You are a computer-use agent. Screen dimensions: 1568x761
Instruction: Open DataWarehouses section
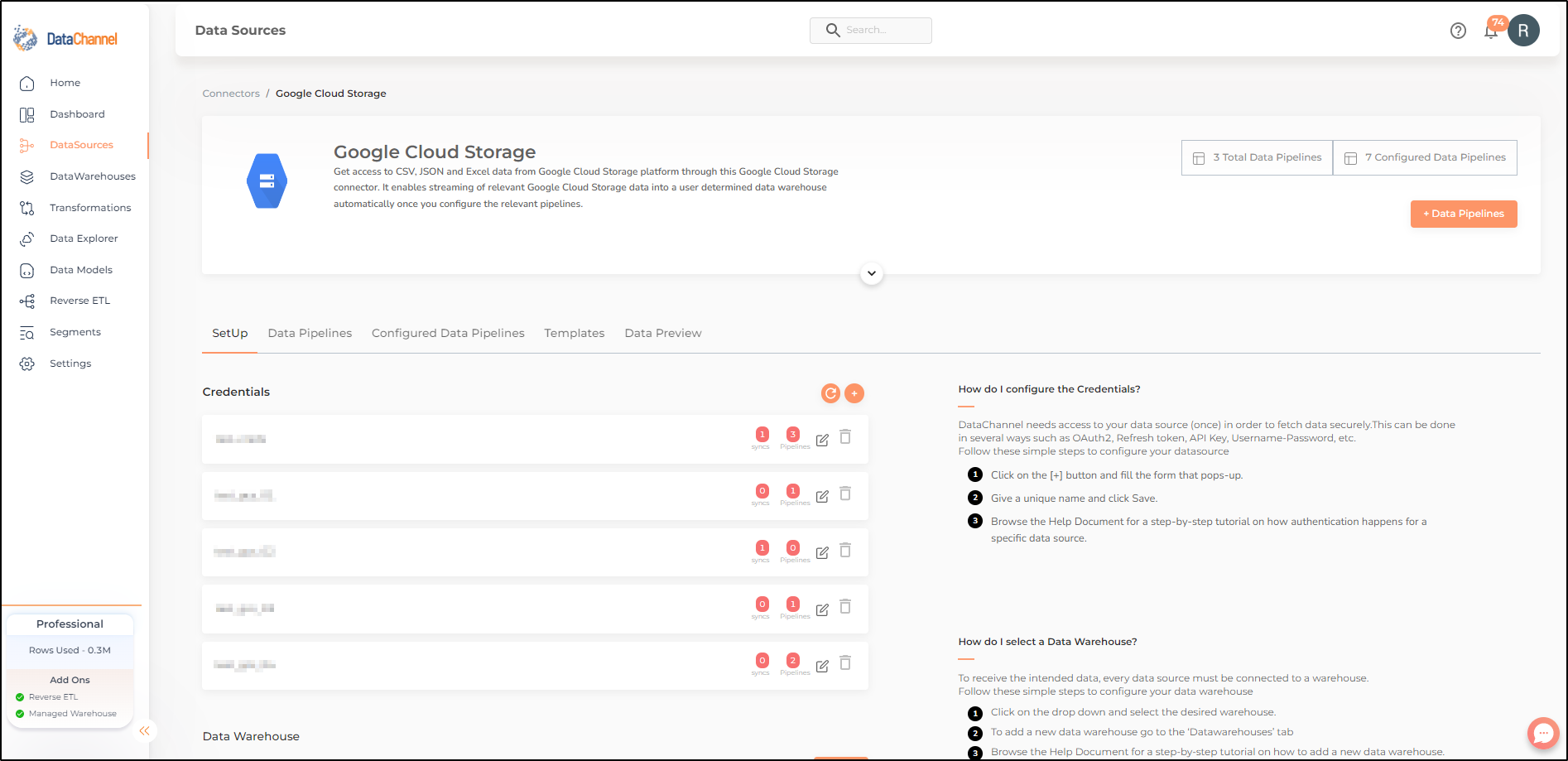point(92,176)
